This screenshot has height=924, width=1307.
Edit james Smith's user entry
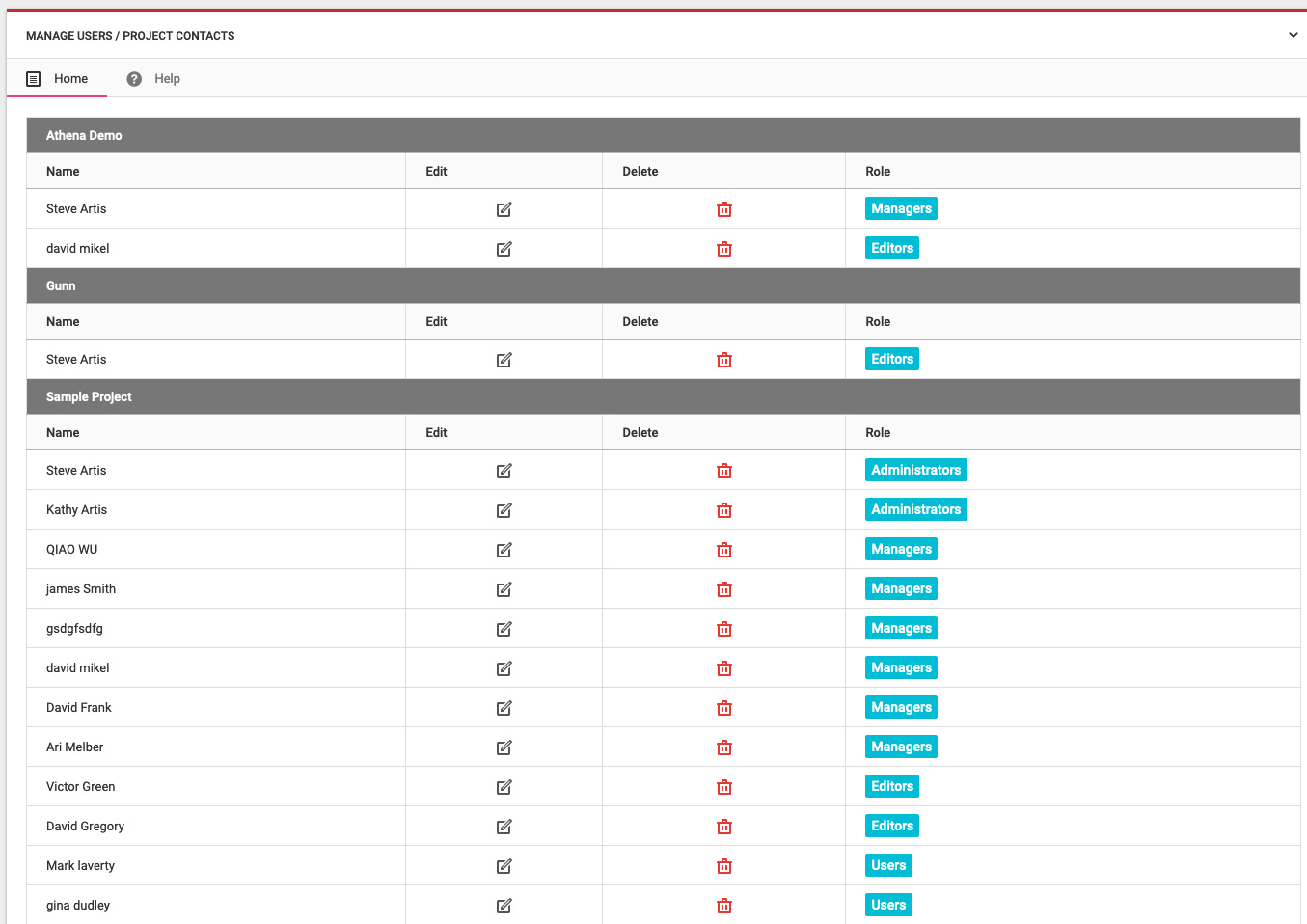click(504, 589)
